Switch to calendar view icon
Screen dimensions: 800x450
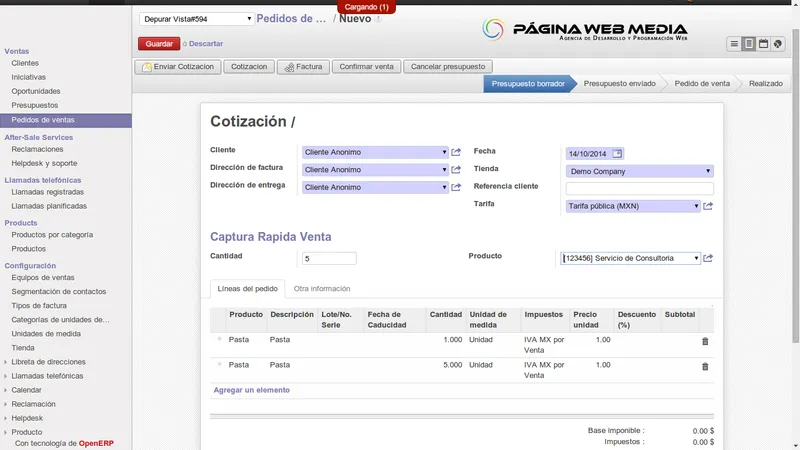pyautogui.click(x=763, y=44)
